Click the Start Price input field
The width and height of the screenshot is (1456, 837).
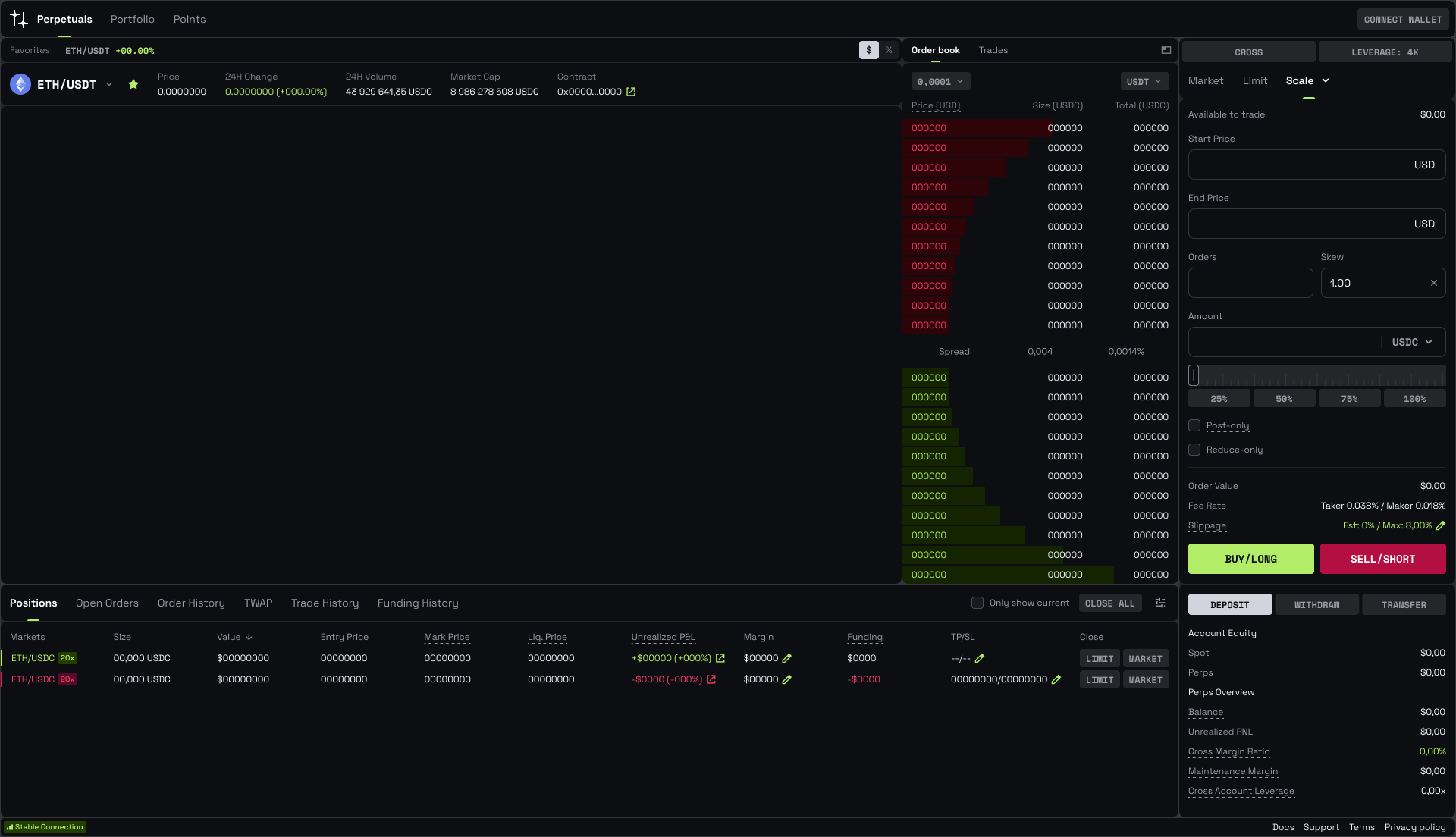click(x=1298, y=165)
